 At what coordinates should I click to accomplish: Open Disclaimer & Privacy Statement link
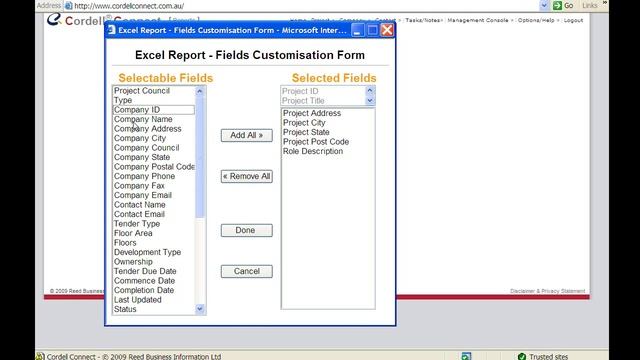[x=547, y=291]
